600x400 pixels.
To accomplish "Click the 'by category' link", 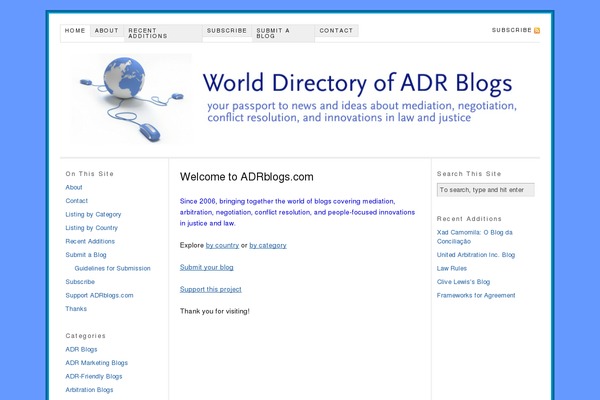I will coord(268,245).
